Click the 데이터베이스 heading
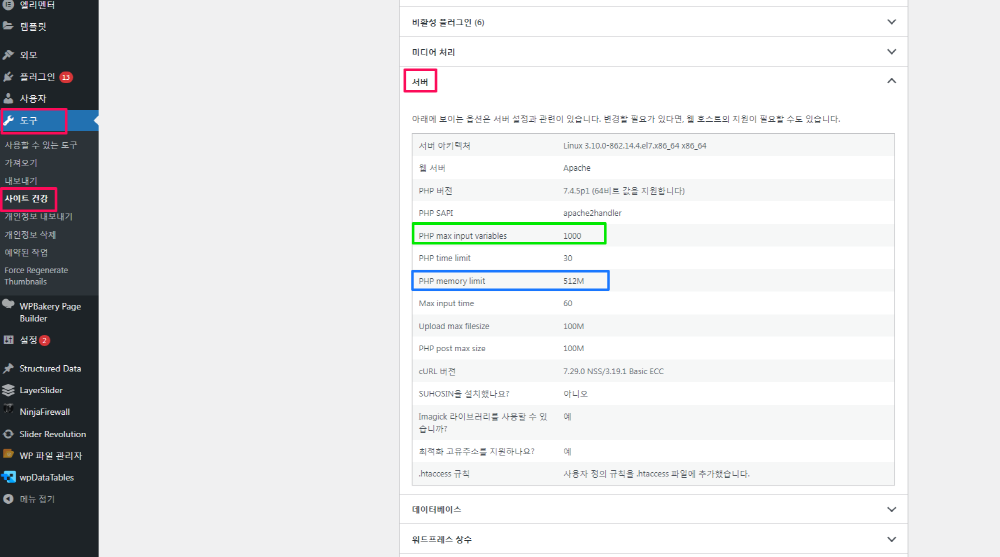This screenshot has height=557, width=1000. pos(436,509)
